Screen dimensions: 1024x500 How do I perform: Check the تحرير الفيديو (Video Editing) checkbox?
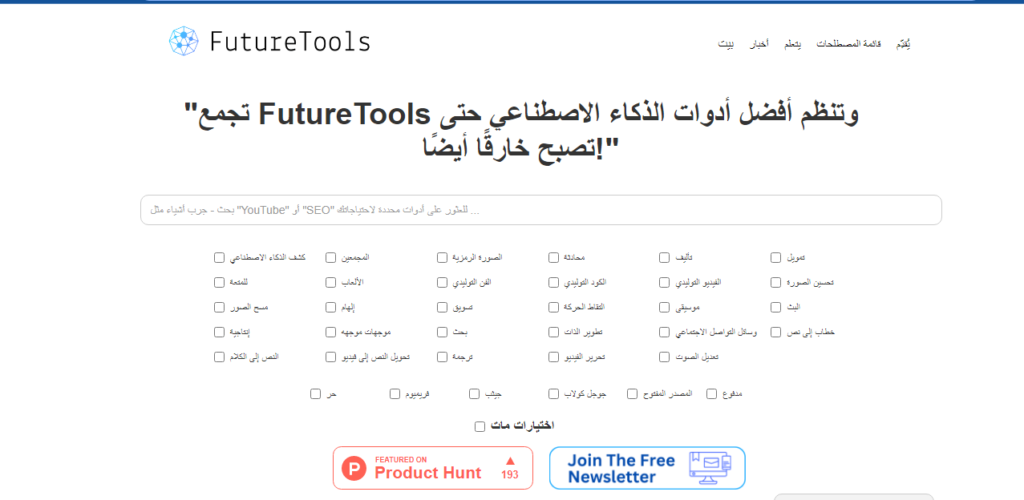[x=554, y=356]
